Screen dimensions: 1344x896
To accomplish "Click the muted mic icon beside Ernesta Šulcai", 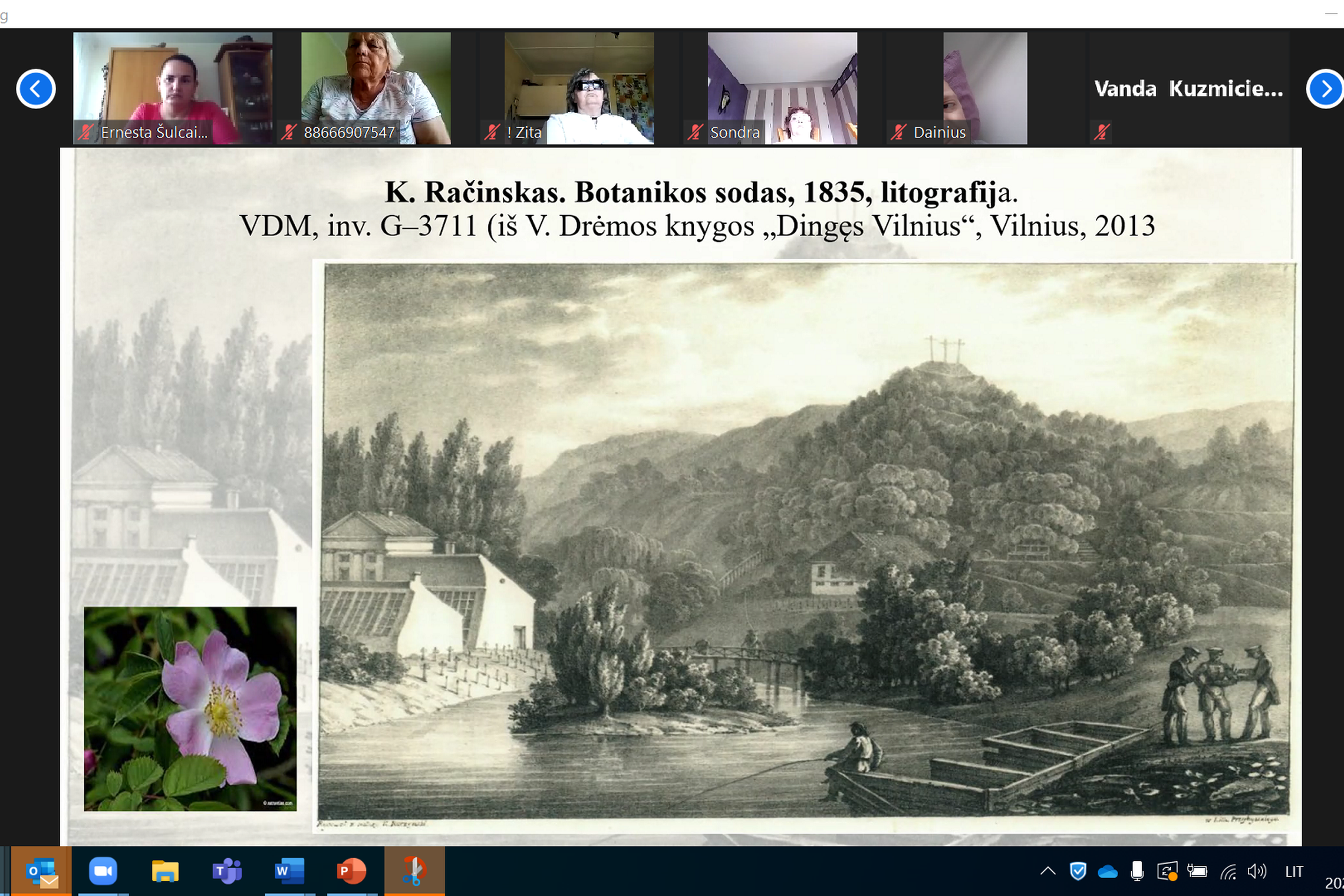I will 86,132.
